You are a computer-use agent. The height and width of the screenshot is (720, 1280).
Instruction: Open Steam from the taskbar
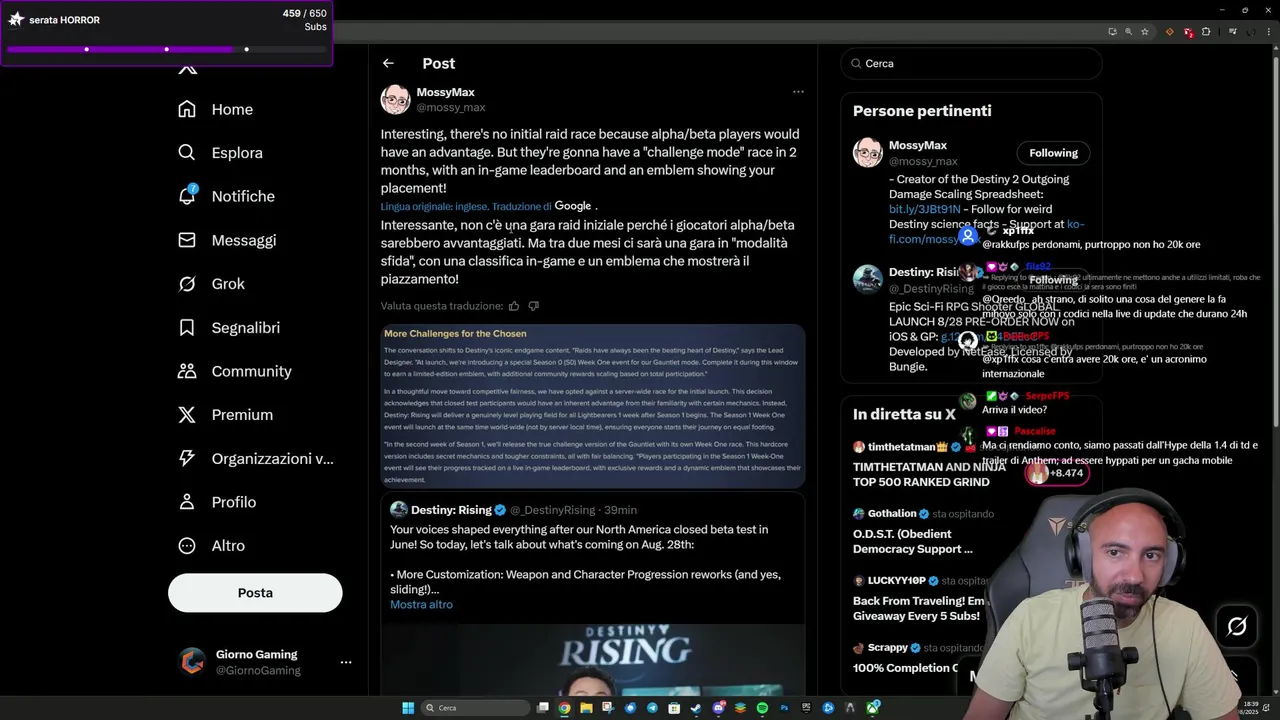coord(696,708)
